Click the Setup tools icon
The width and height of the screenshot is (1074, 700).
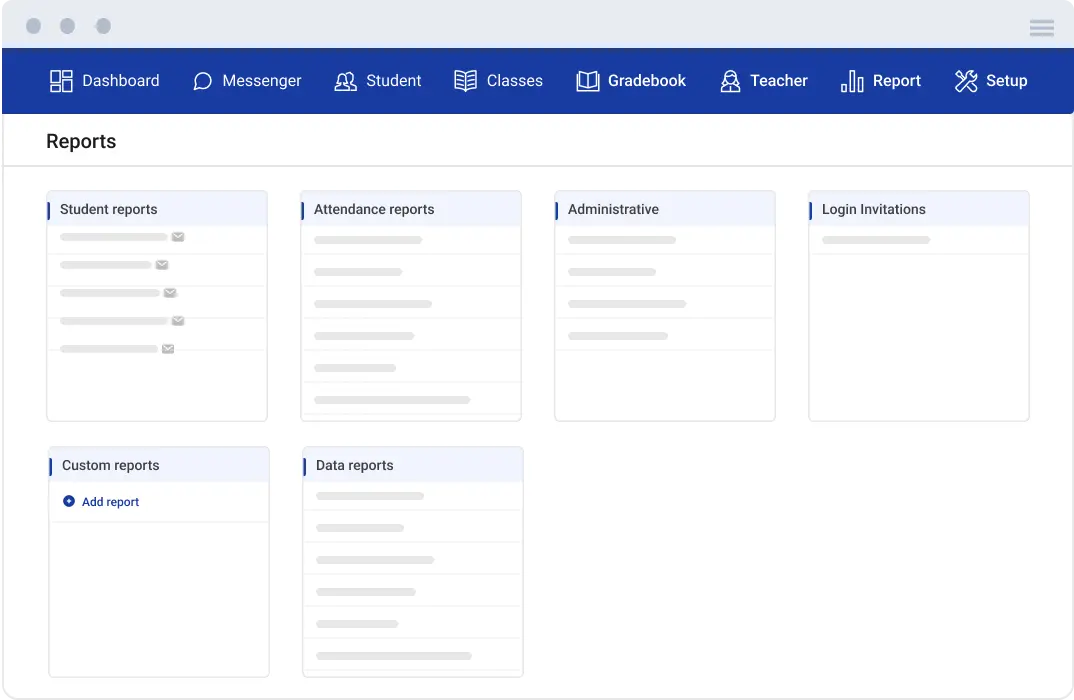[965, 81]
